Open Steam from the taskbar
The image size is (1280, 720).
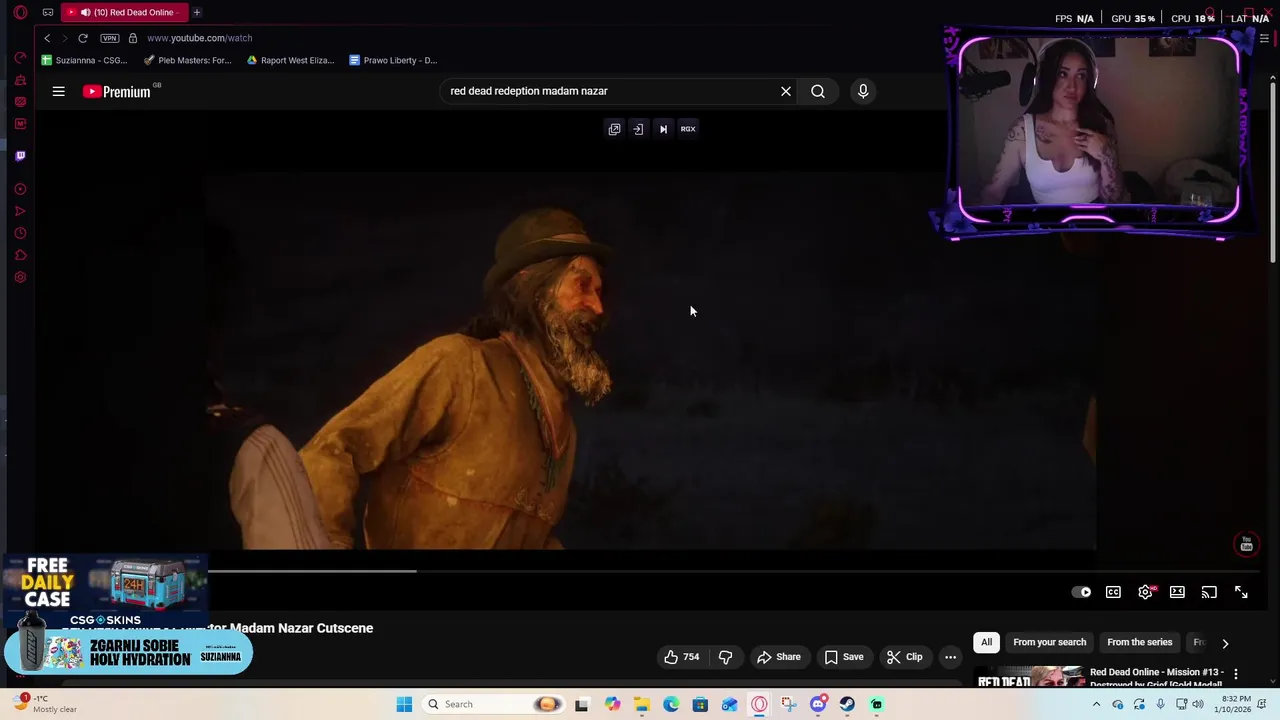click(x=847, y=704)
